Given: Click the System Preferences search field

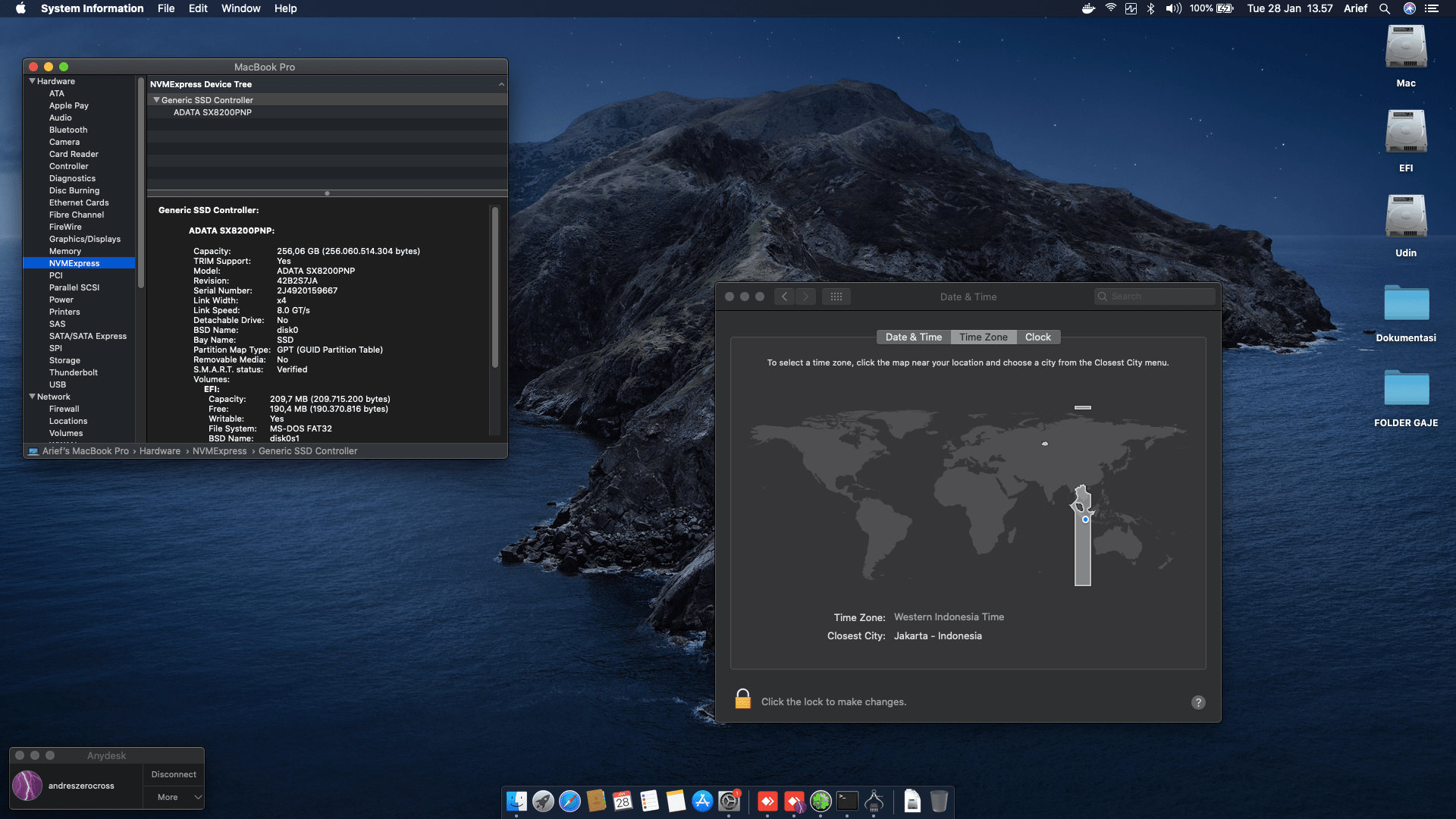Looking at the screenshot, I should [1154, 297].
